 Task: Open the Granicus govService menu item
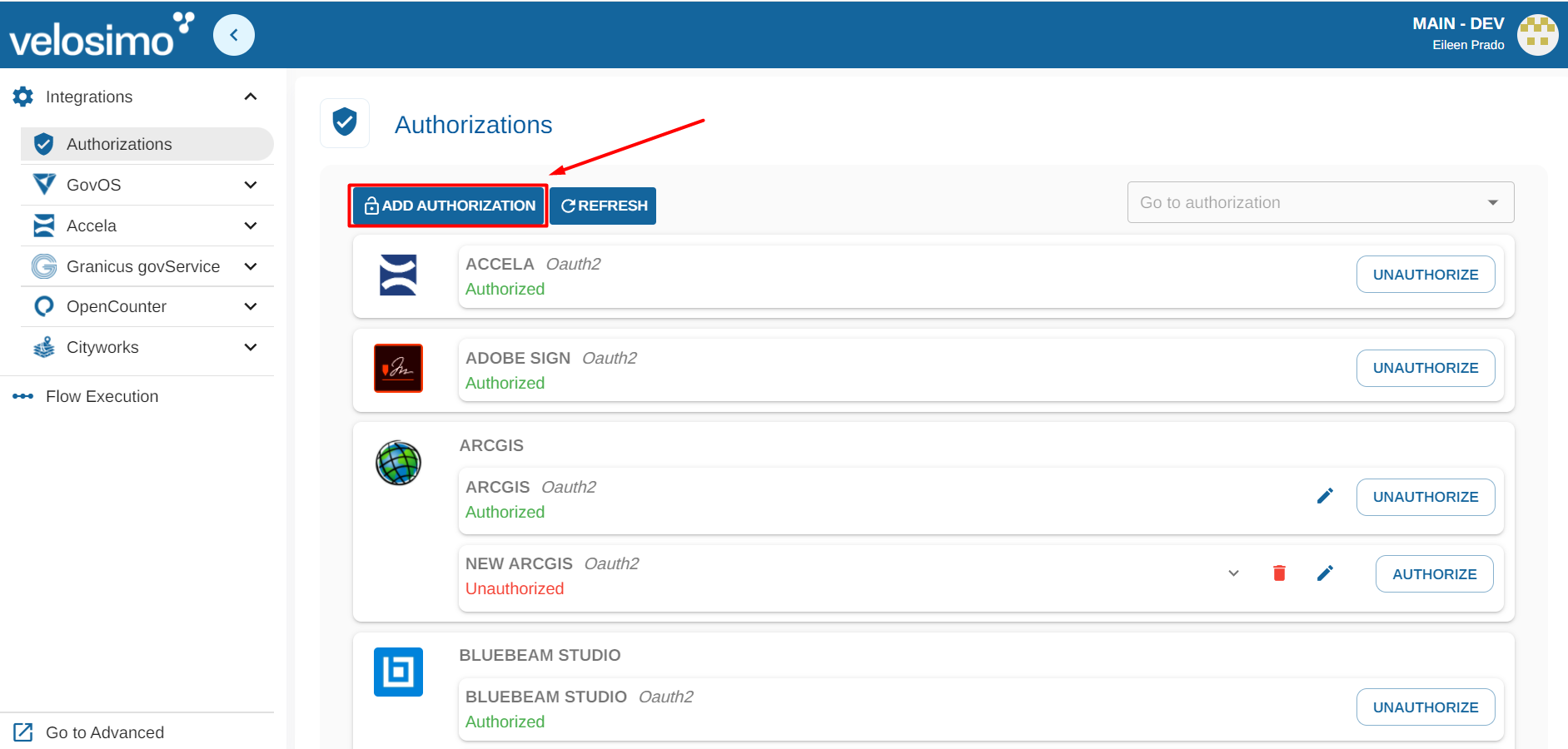pyautogui.click(x=147, y=266)
